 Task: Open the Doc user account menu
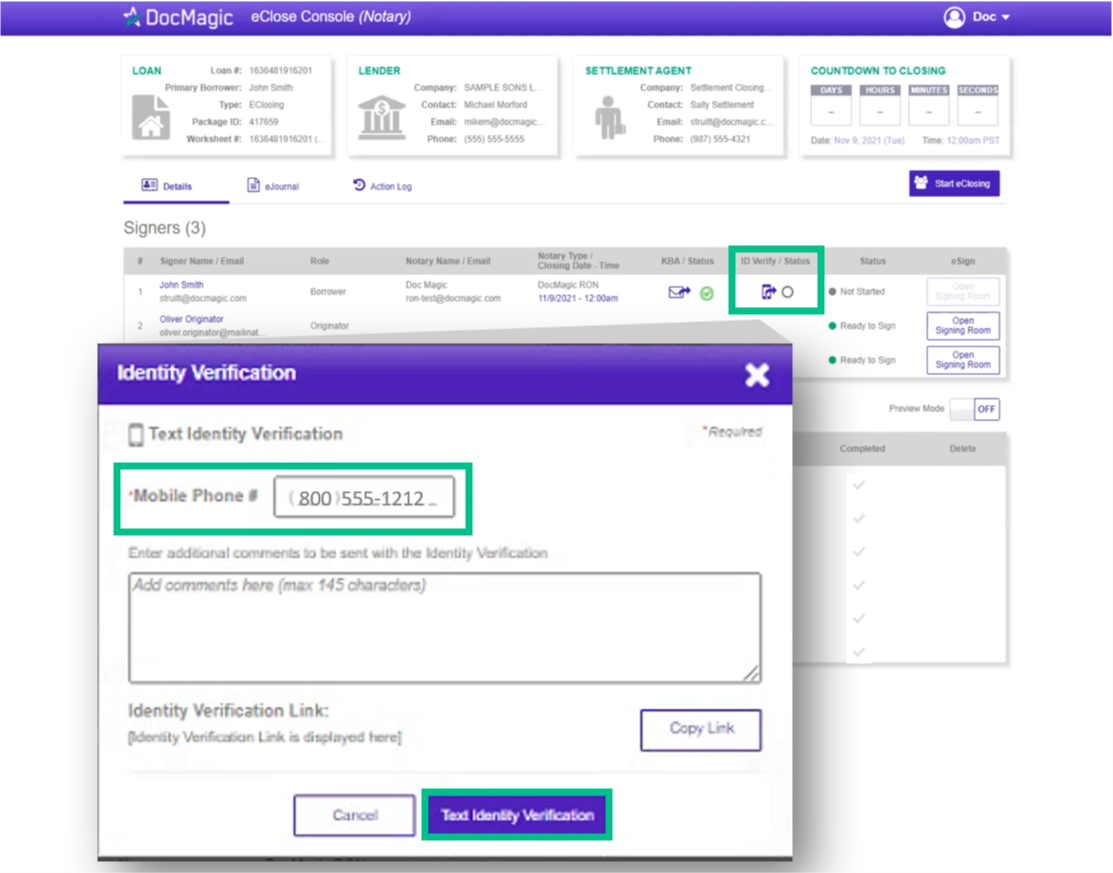click(x=977, y=17)
